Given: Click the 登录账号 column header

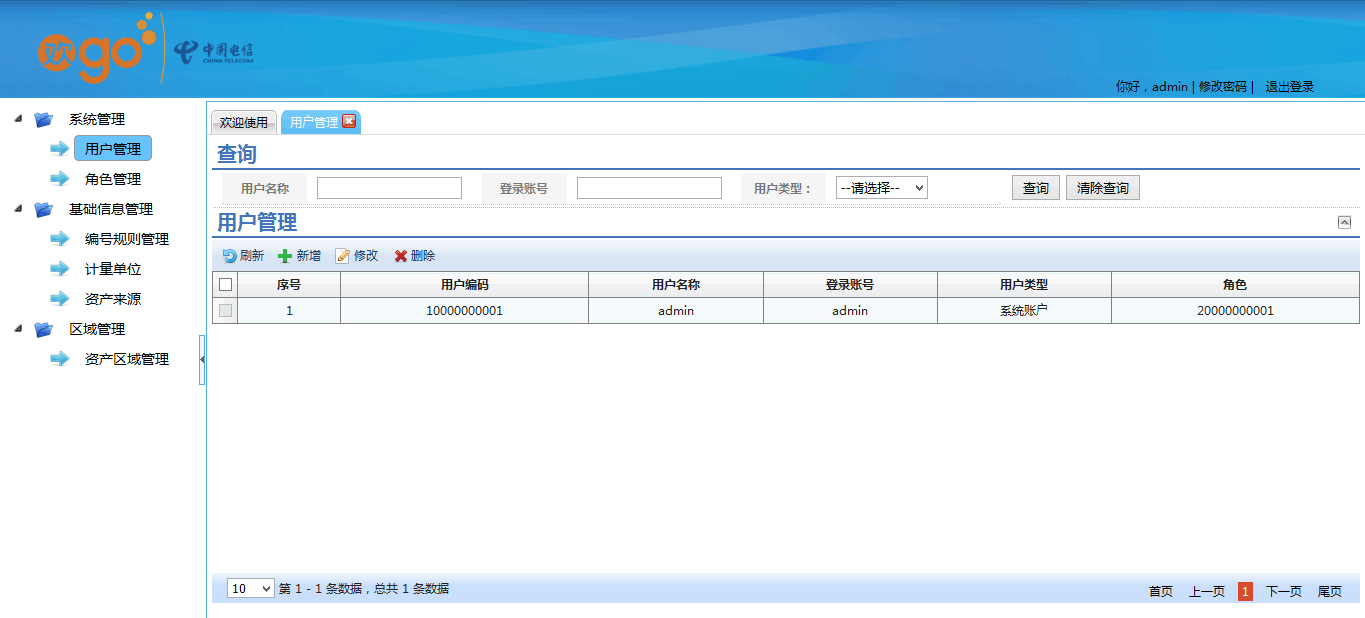Looking at the screenshot, I should [850, 285].
